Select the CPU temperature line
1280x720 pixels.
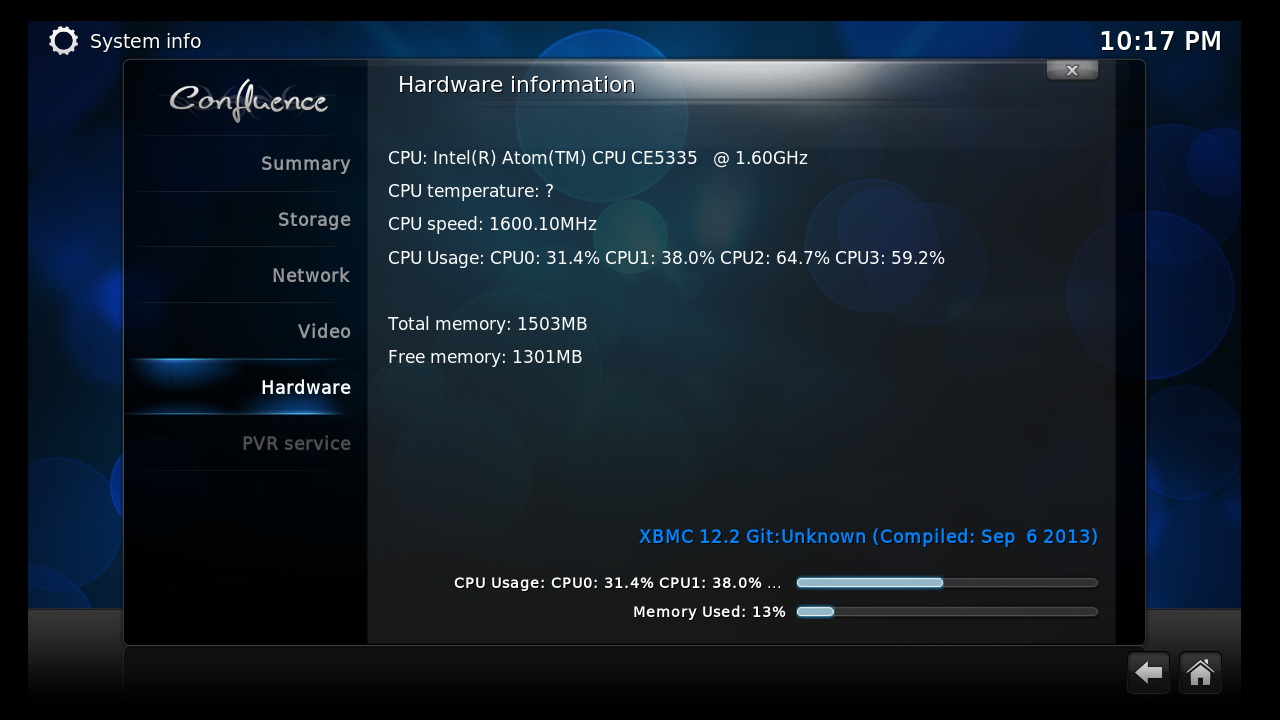(x=471, y=191)
